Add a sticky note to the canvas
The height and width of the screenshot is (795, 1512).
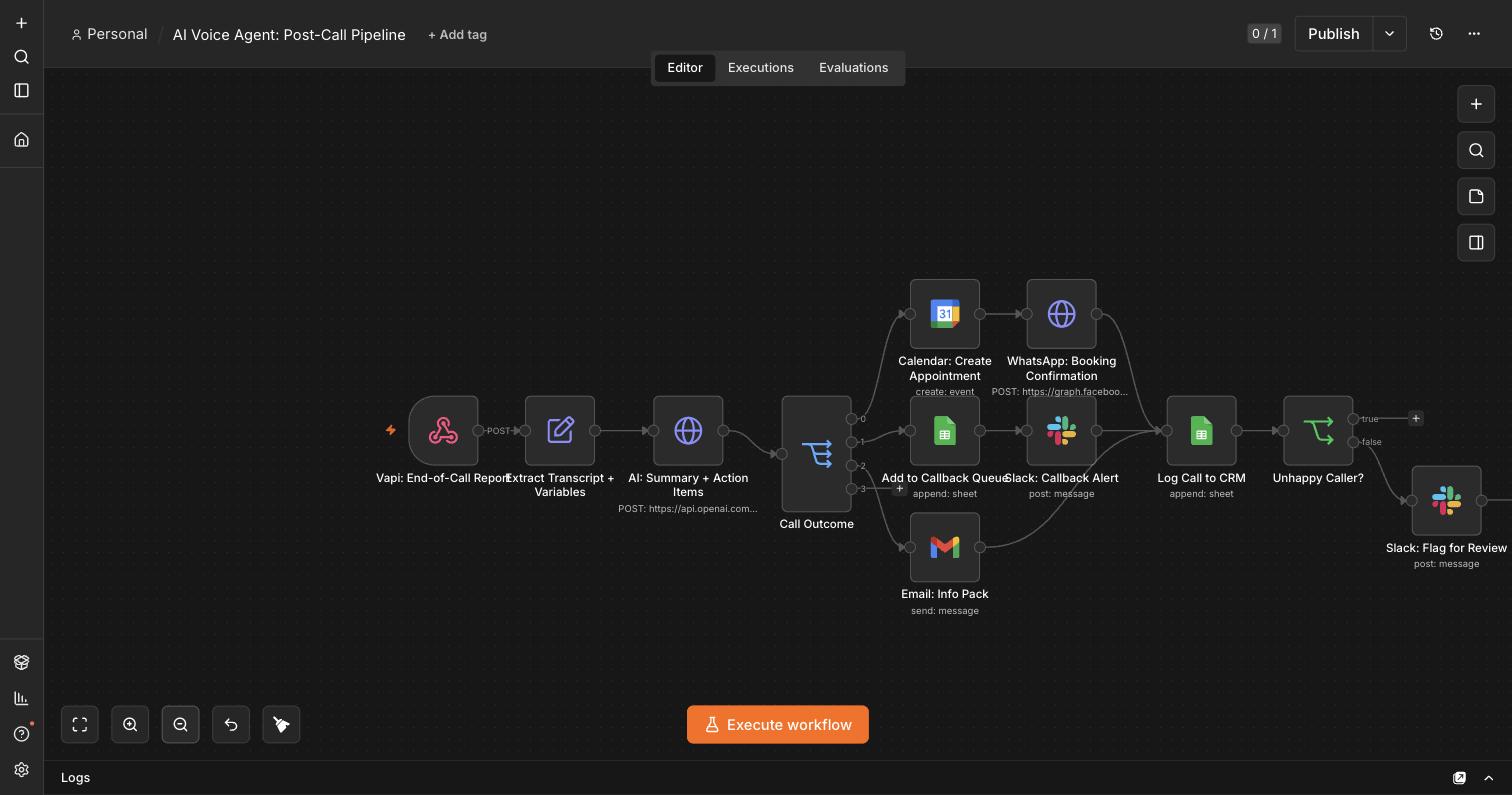point(1476,196)
